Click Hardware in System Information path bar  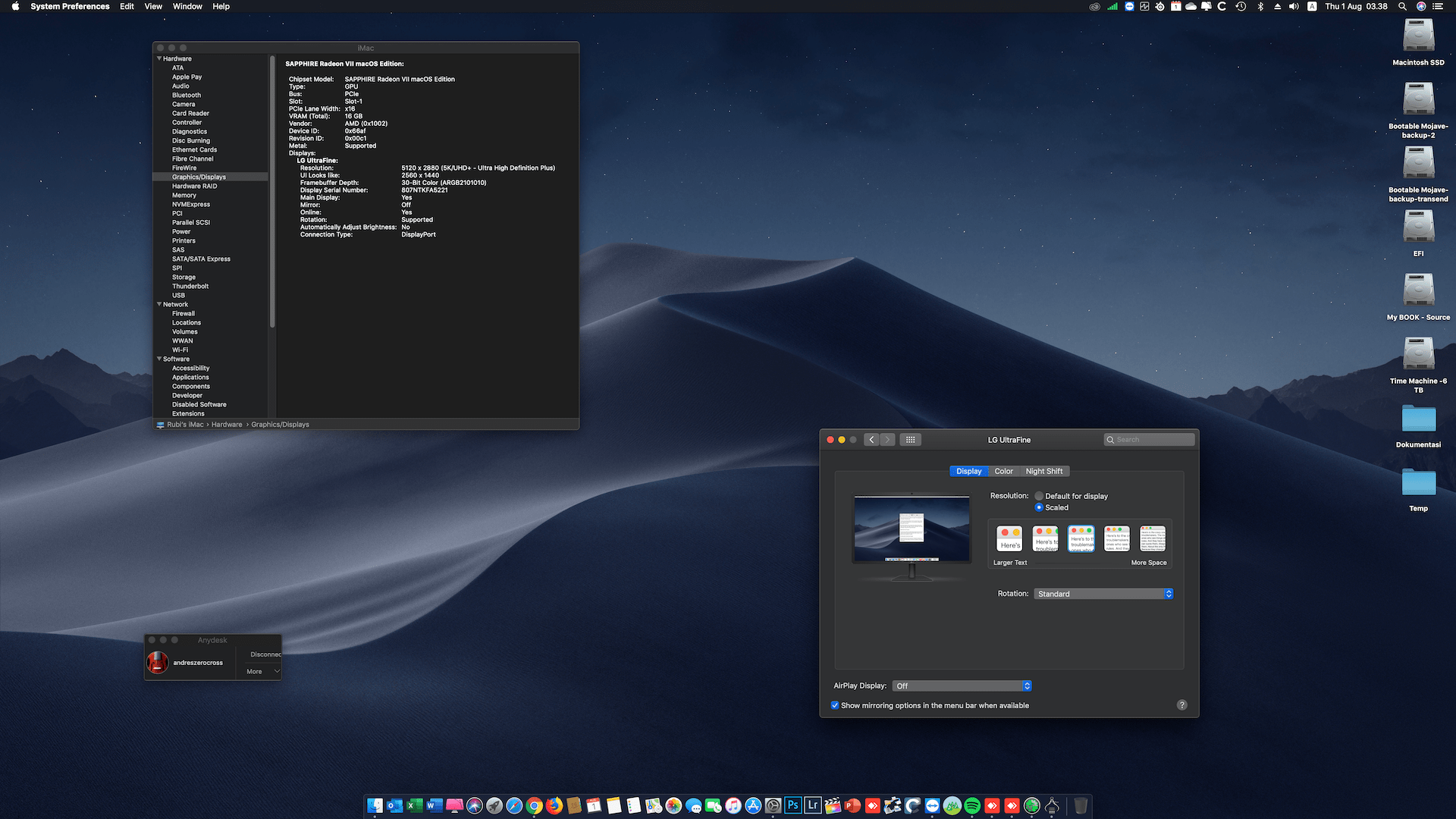[x=227, y=425]
